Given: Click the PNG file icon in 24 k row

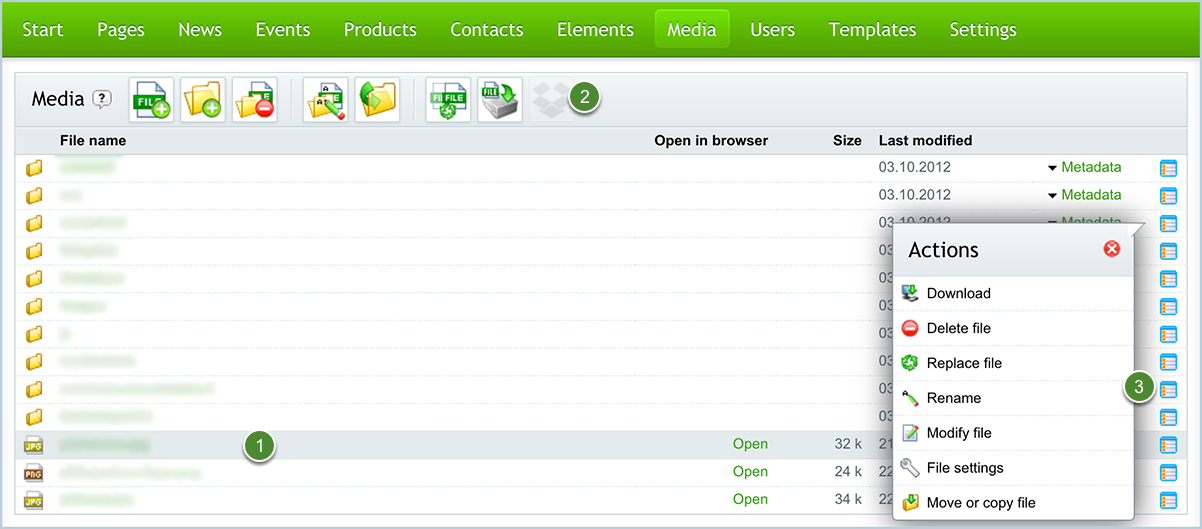Looking at the screenshot, I should (34, 472).
